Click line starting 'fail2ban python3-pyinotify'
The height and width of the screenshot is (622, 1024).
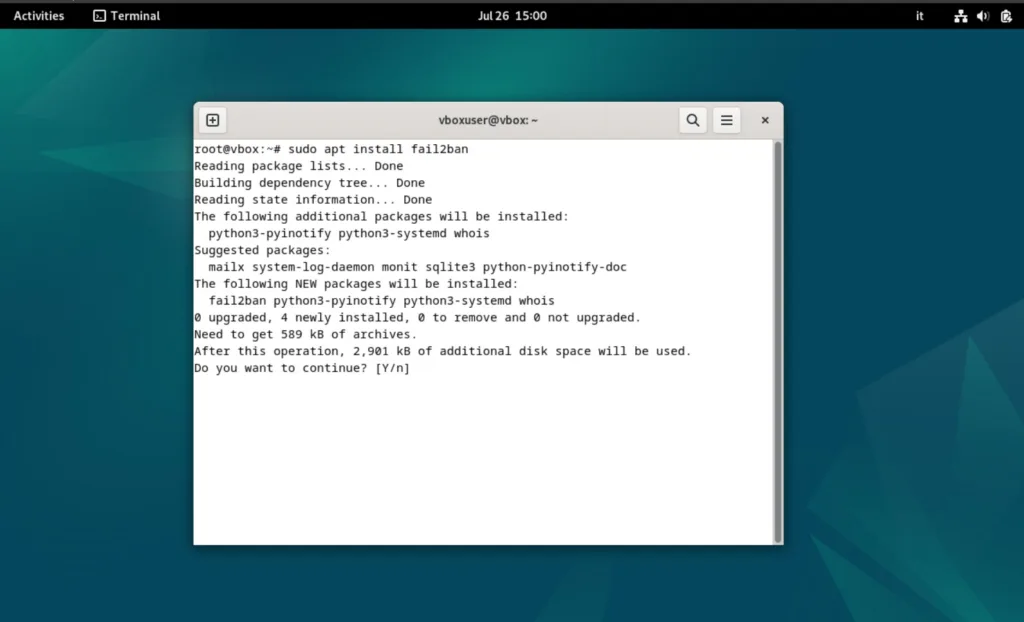tap(381, 301)
